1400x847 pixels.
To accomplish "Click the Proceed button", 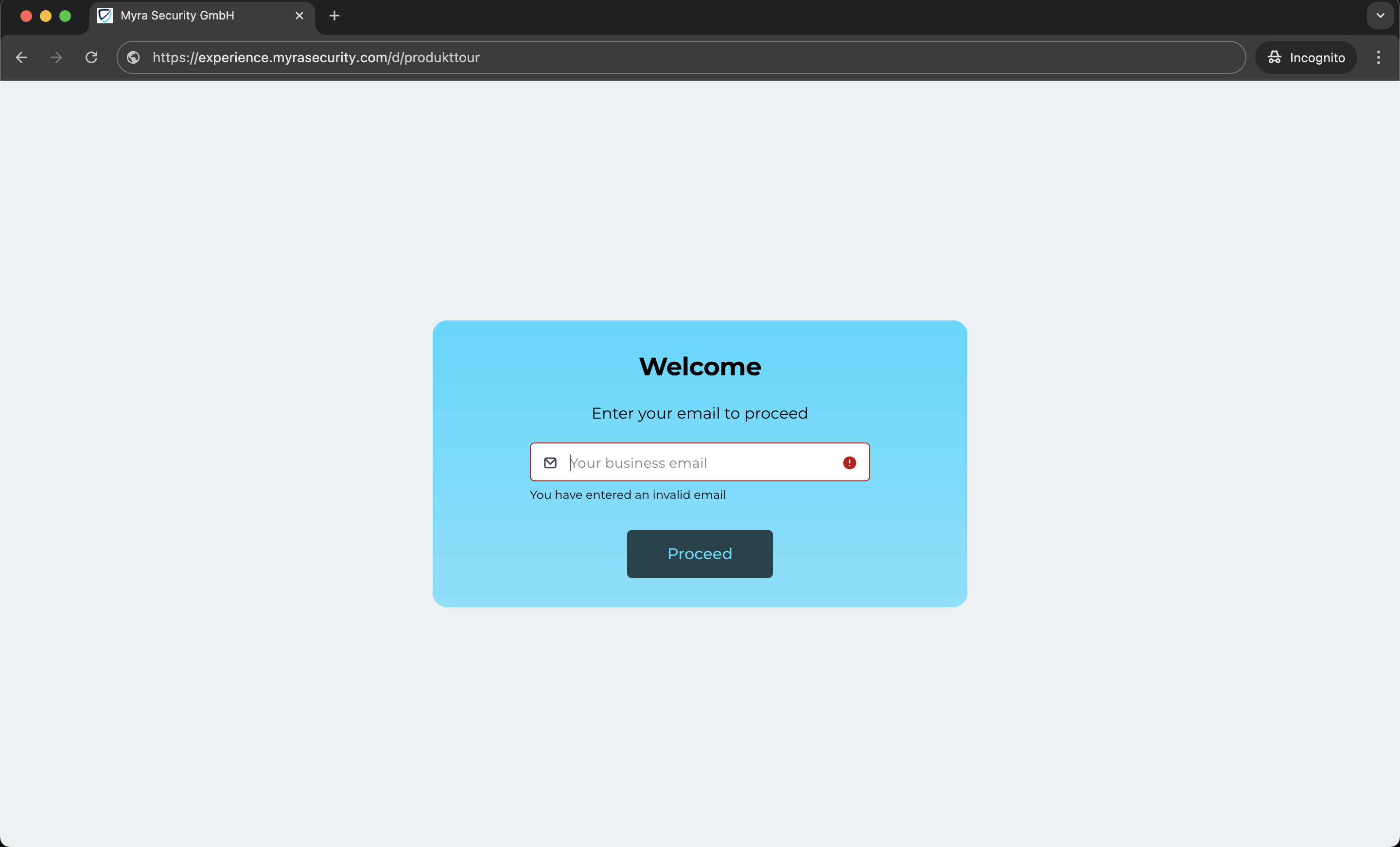I will [700, 554].
